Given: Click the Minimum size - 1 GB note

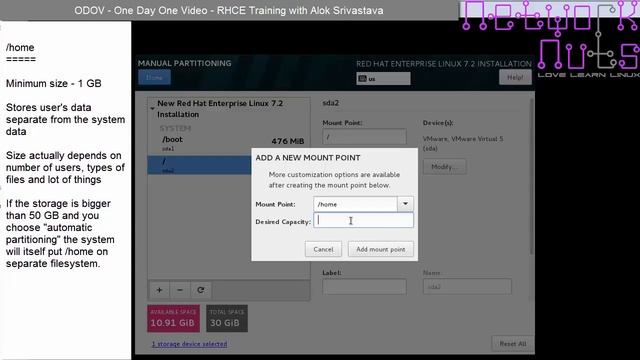Looking at the screenshot, I should [x=53, y=83].
